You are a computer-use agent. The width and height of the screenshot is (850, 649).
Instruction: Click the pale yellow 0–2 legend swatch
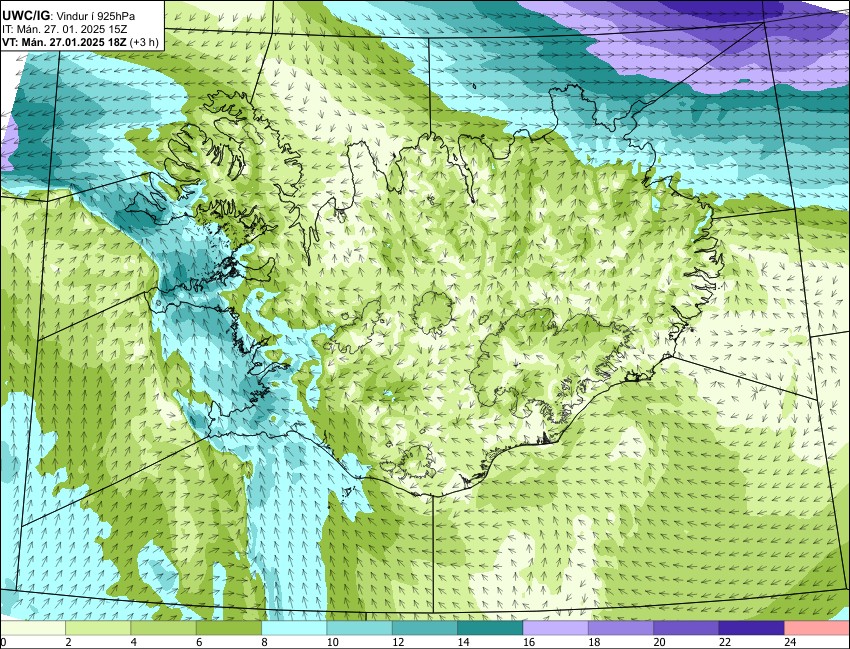(x=33, y=628)
